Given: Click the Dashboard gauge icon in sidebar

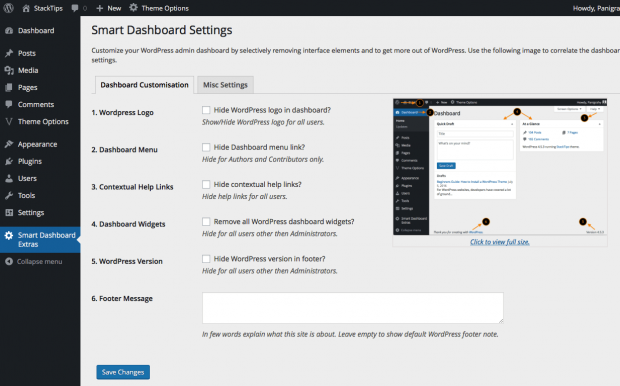Looking at the screenshot, I should tap(9, 30).
